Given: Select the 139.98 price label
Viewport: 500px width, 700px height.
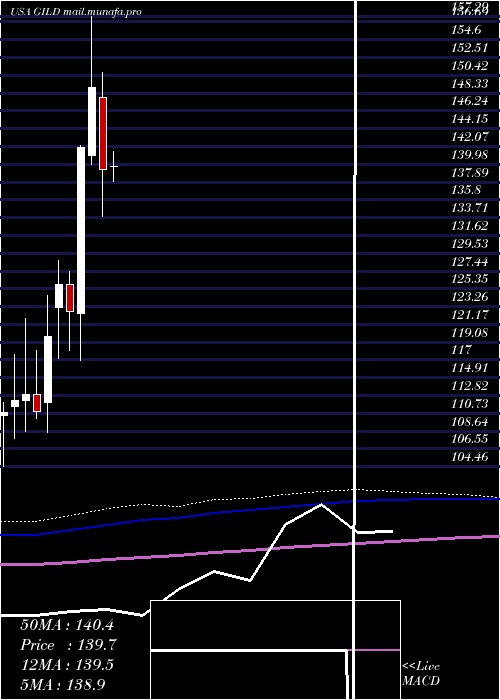Looking at the screenshot, I should point(469,154).
